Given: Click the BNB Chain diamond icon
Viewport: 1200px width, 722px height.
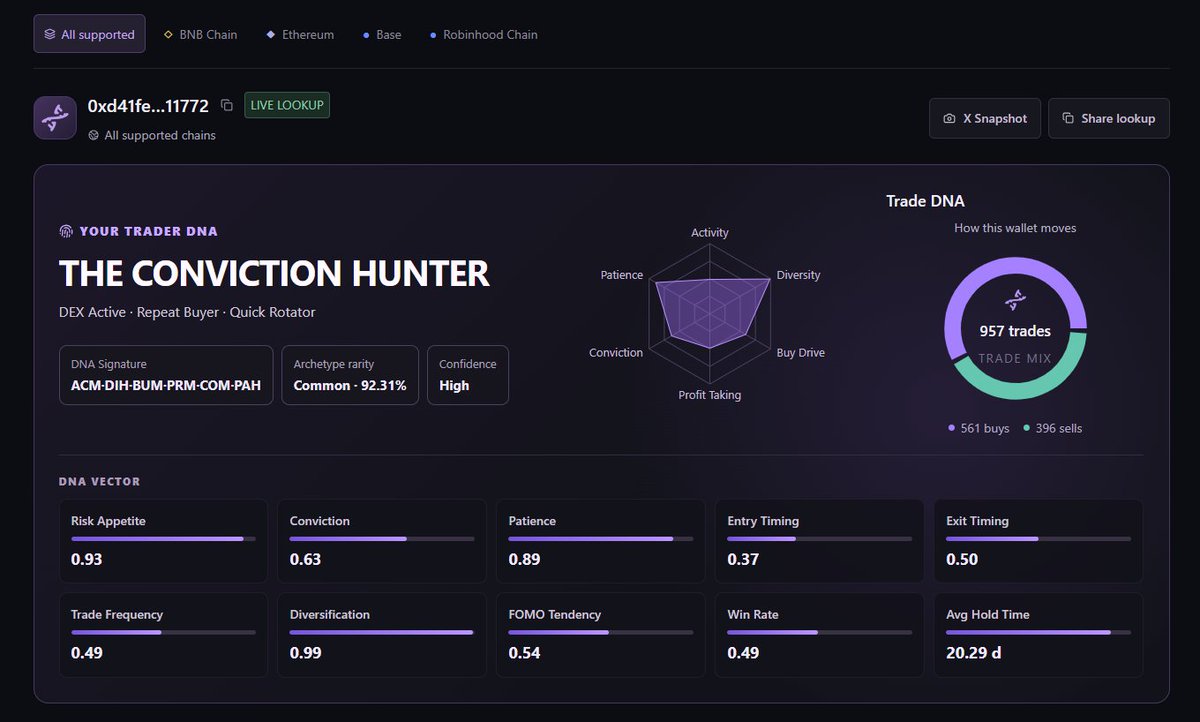Looking at the screenshot, I should [168, 35].
